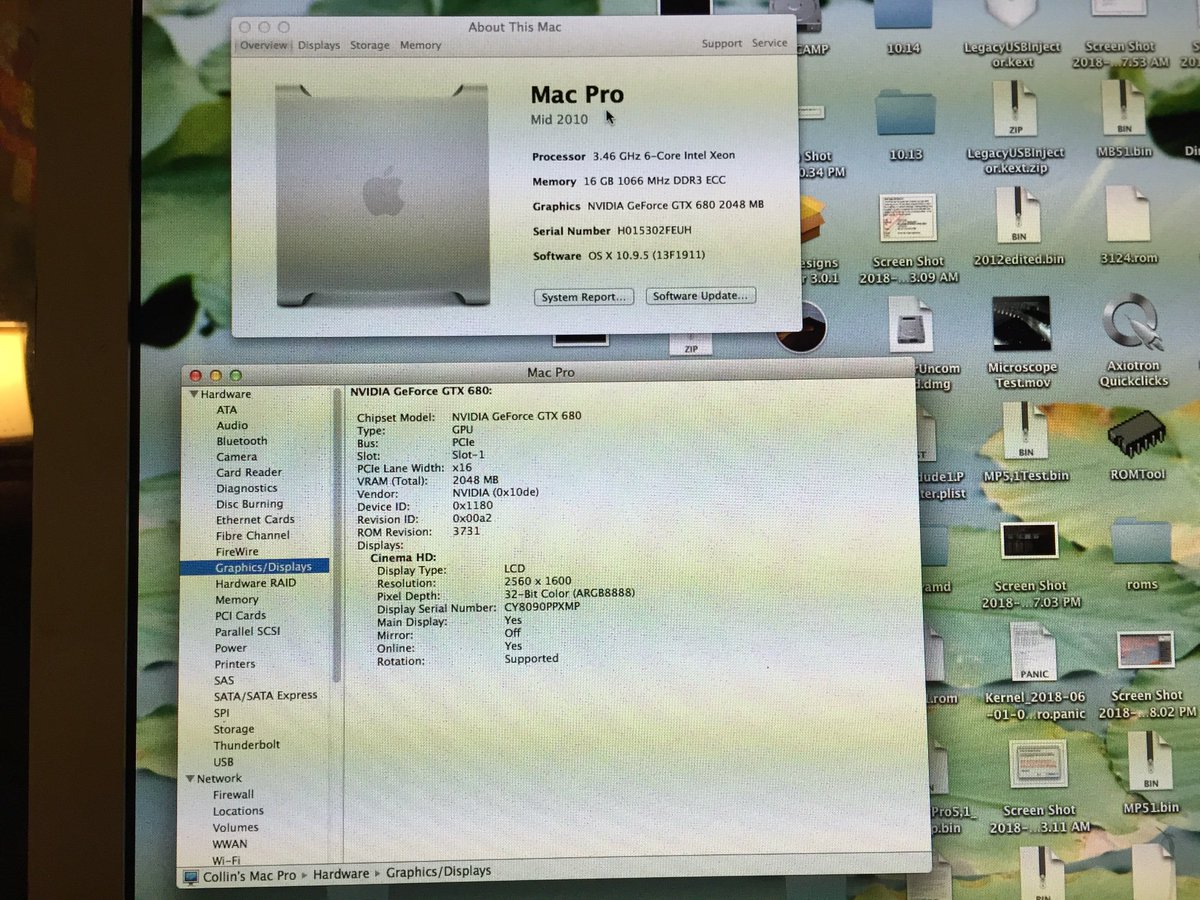
Task: Select Camera in sidebar
Action: (x=237, y=457)
